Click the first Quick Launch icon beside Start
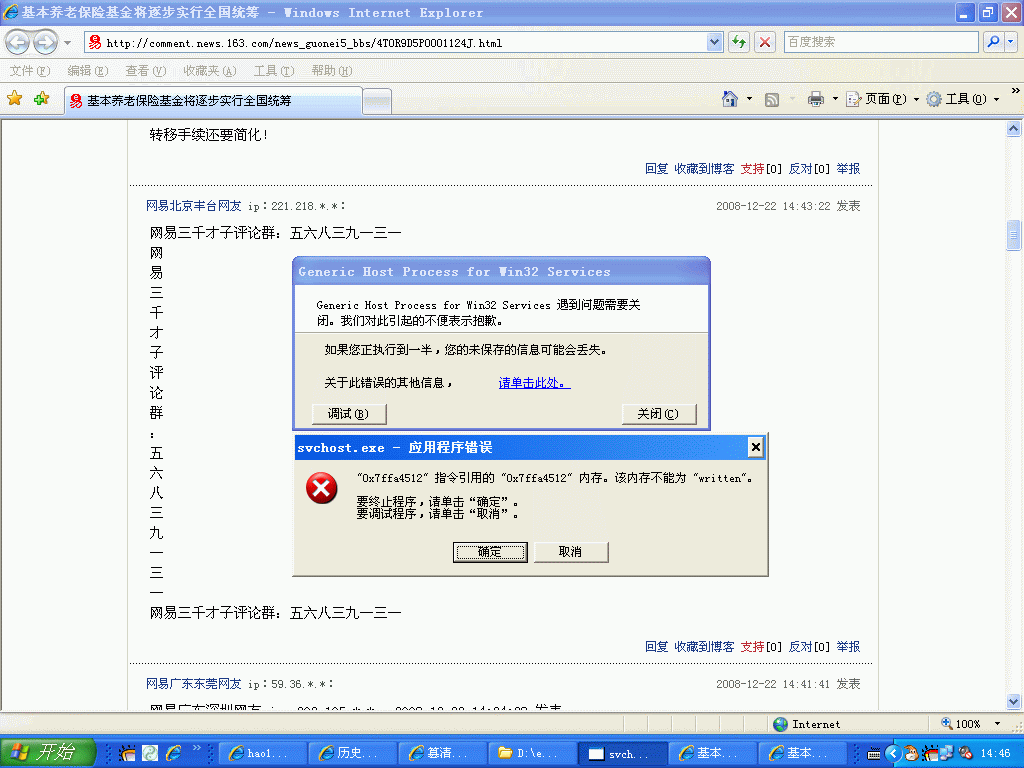 [x=127, y=753]
